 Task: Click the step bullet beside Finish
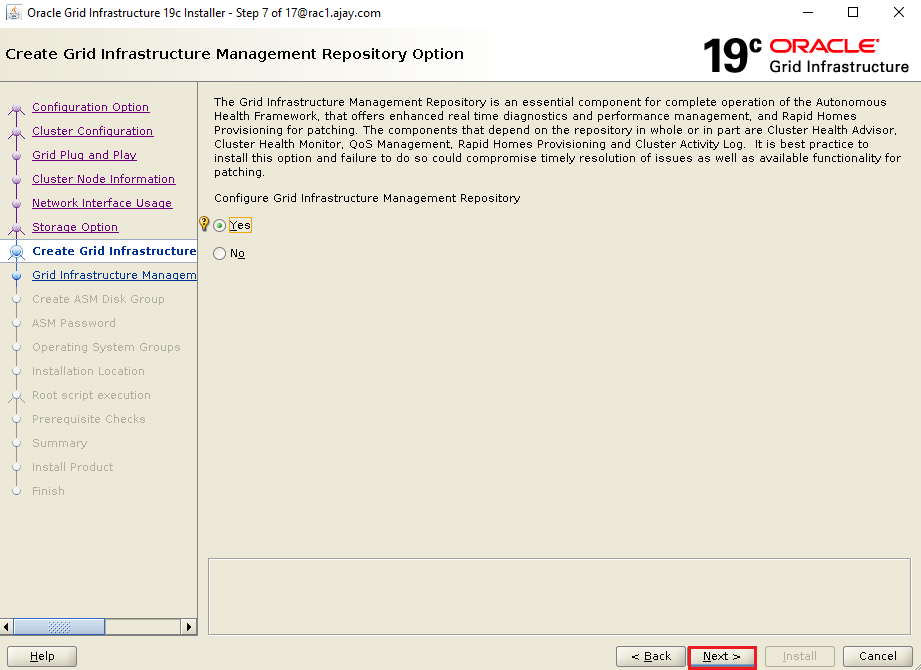point(16,491)
